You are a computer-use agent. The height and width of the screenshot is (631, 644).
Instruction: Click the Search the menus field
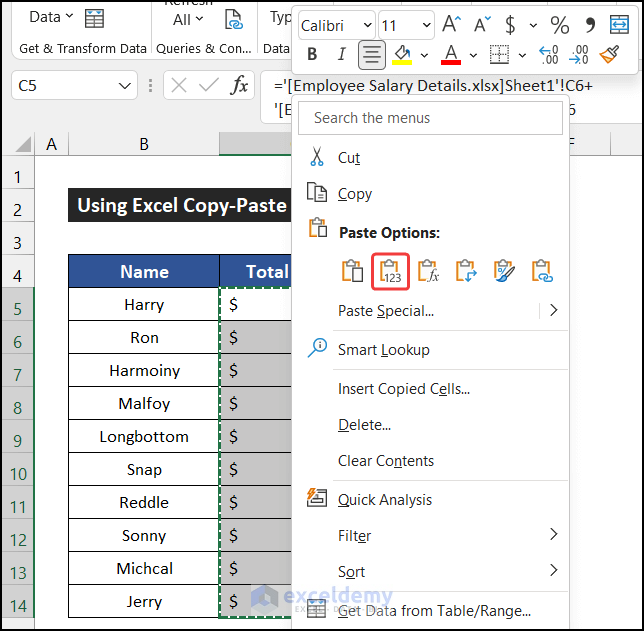(x=430, y=118)
